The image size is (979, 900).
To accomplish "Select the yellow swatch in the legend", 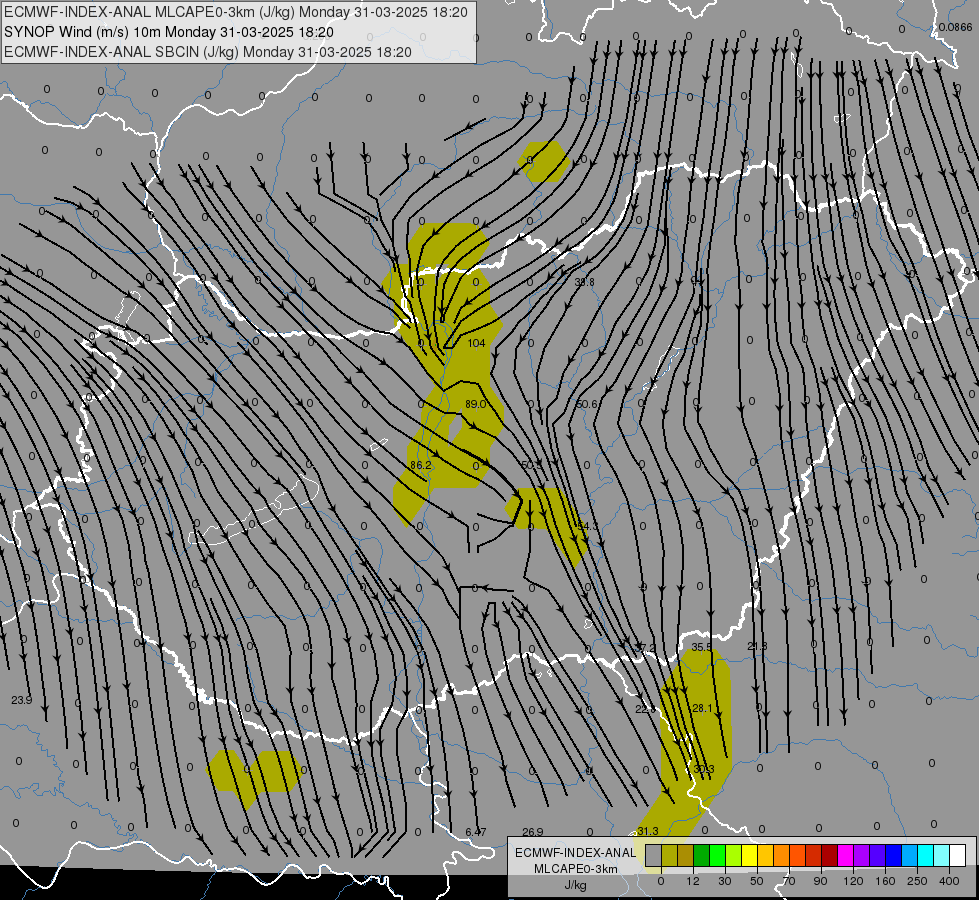I will pyautogui.click(x=750, y=856).
